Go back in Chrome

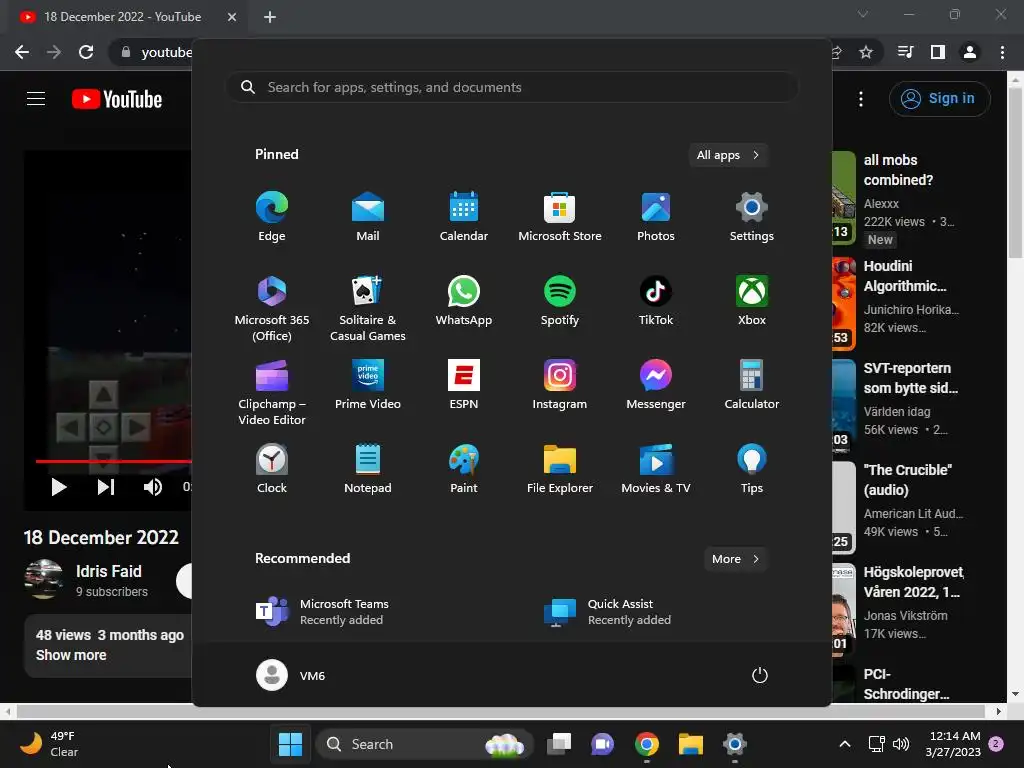pyautogui.click(x=22, y=52)
